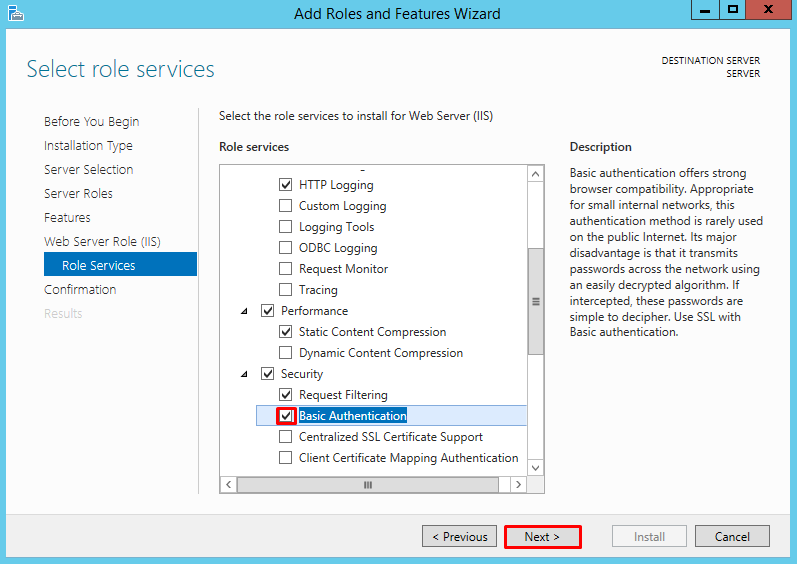Tick the ODBC Logging checkbox
Screen dimensions: 797x564
point(286,248)
